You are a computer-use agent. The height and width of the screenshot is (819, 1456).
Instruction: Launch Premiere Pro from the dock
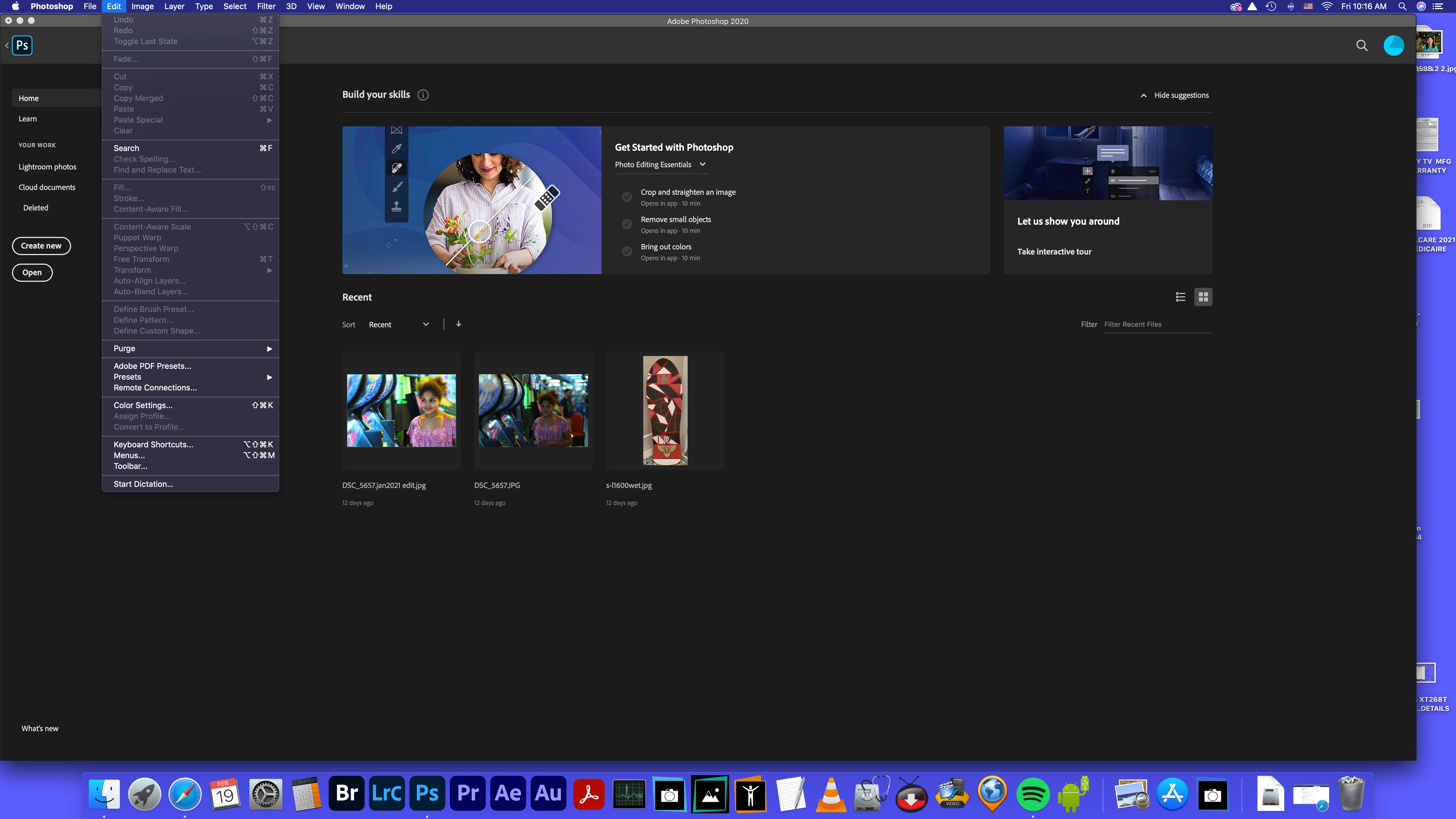[x=468, y=793]
